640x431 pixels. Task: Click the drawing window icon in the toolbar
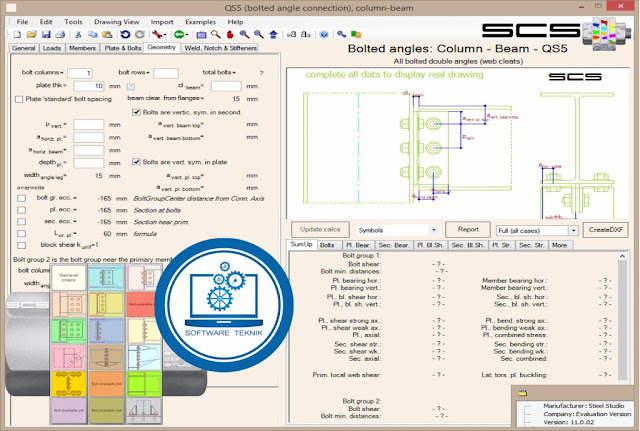(202, 34)
